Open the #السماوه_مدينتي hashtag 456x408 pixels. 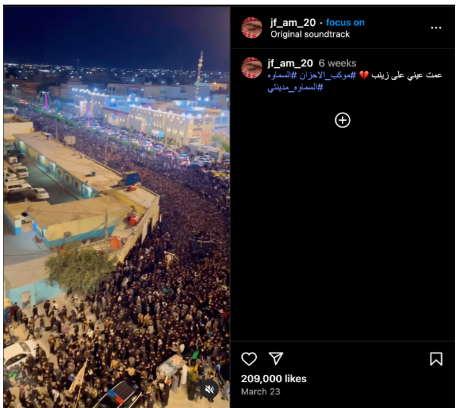coord(295,88)
